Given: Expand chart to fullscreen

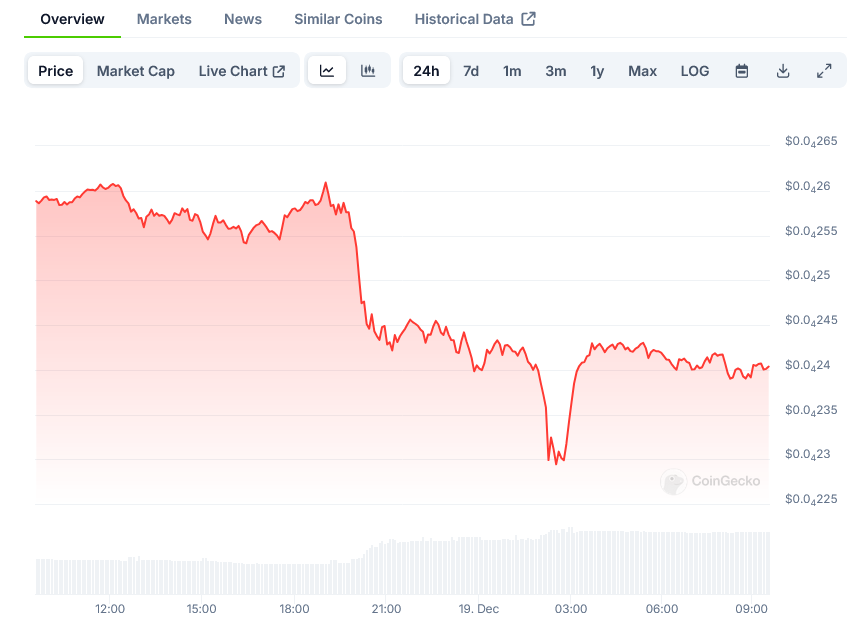Looking at the screenshot, I should (824, 71).
